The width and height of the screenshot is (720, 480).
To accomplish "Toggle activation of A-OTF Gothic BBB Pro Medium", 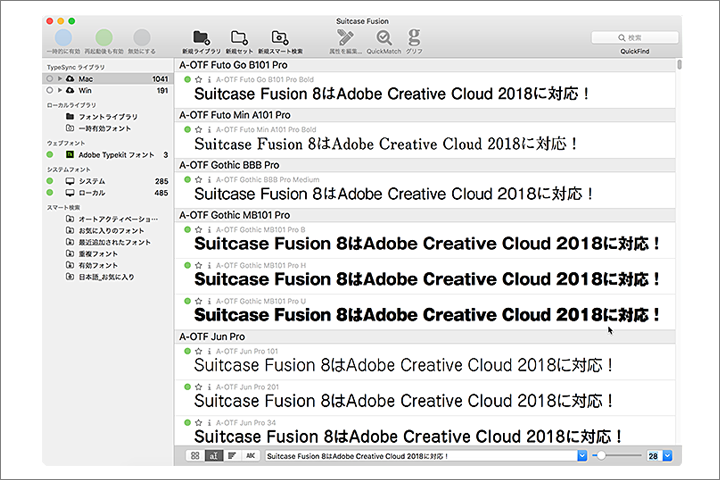I will point(187,180).
